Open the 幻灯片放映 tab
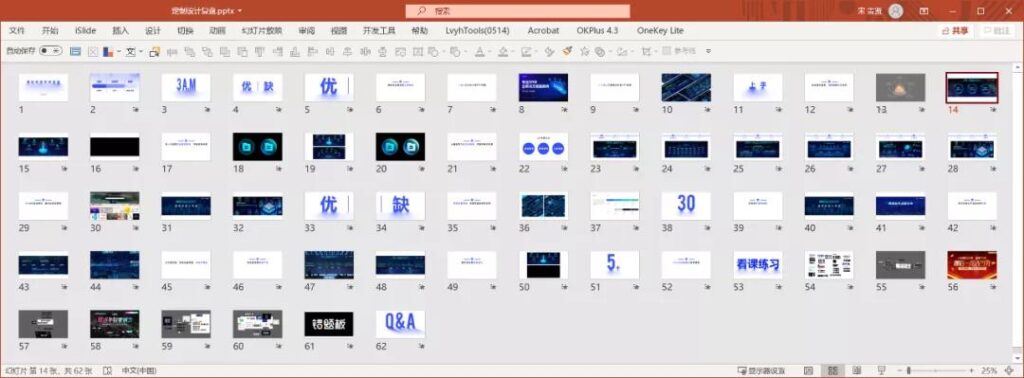The height and width of the screenshot is (378, 1024). coord(262,31)
